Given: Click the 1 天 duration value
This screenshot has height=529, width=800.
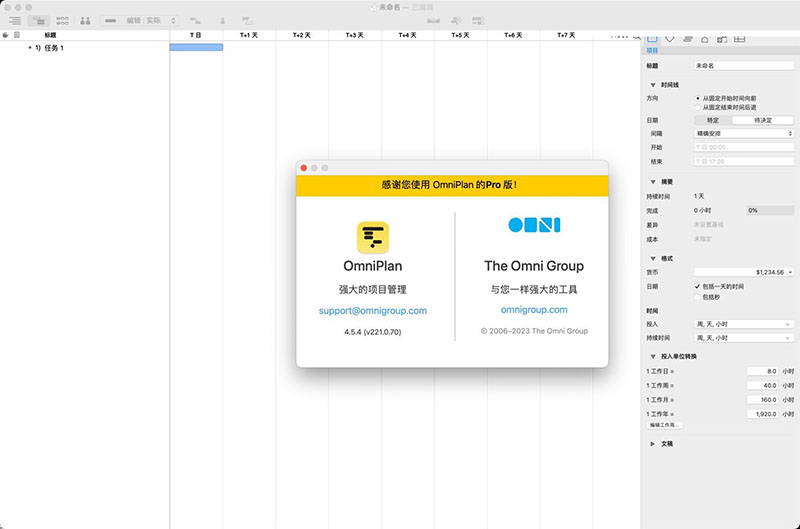Looking at the screenshot, I should [699, 196].
